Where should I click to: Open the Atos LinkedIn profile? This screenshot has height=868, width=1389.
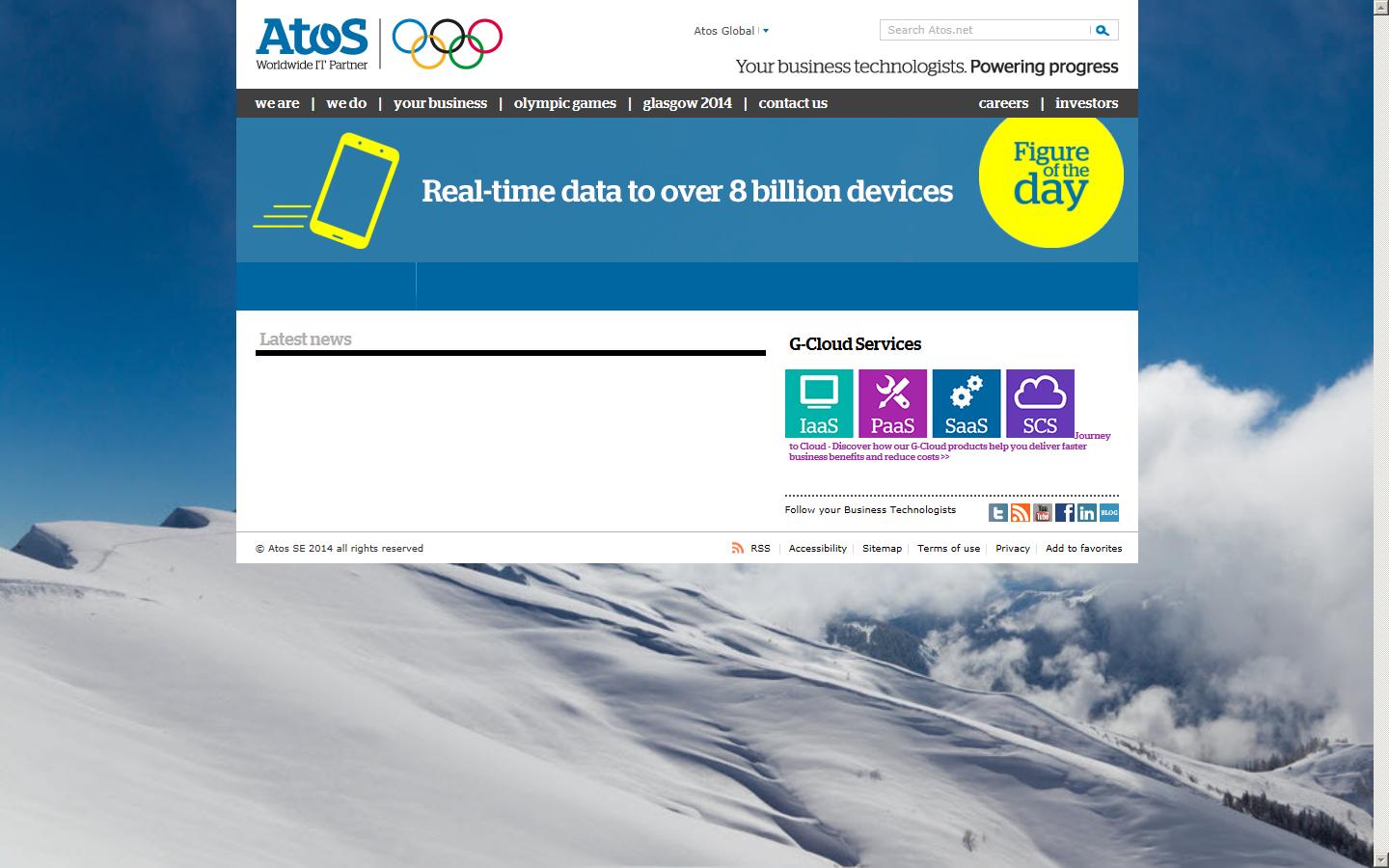(1086, 512)
